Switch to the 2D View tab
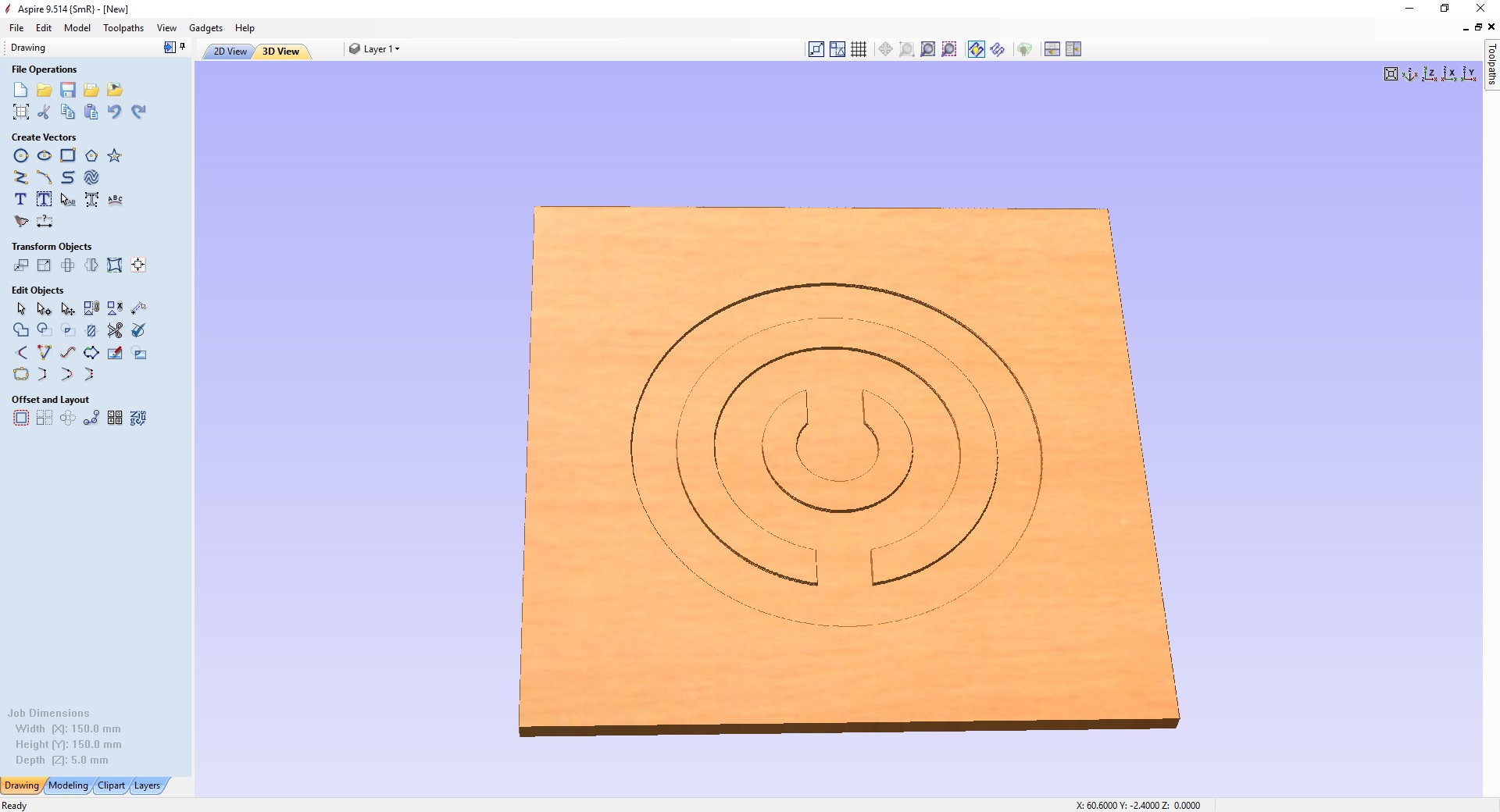1500x812 pixels. click(230, 52)
